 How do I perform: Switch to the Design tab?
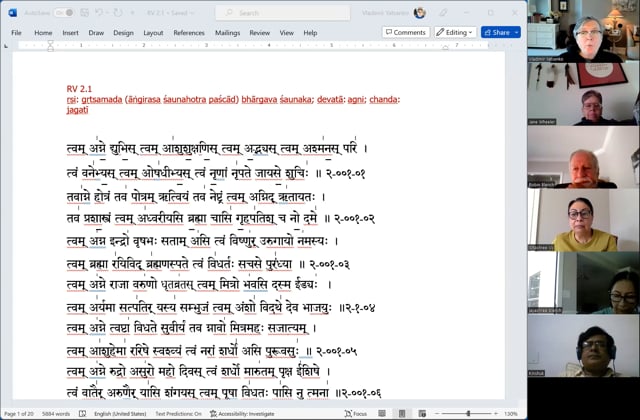tap(123, 33)
